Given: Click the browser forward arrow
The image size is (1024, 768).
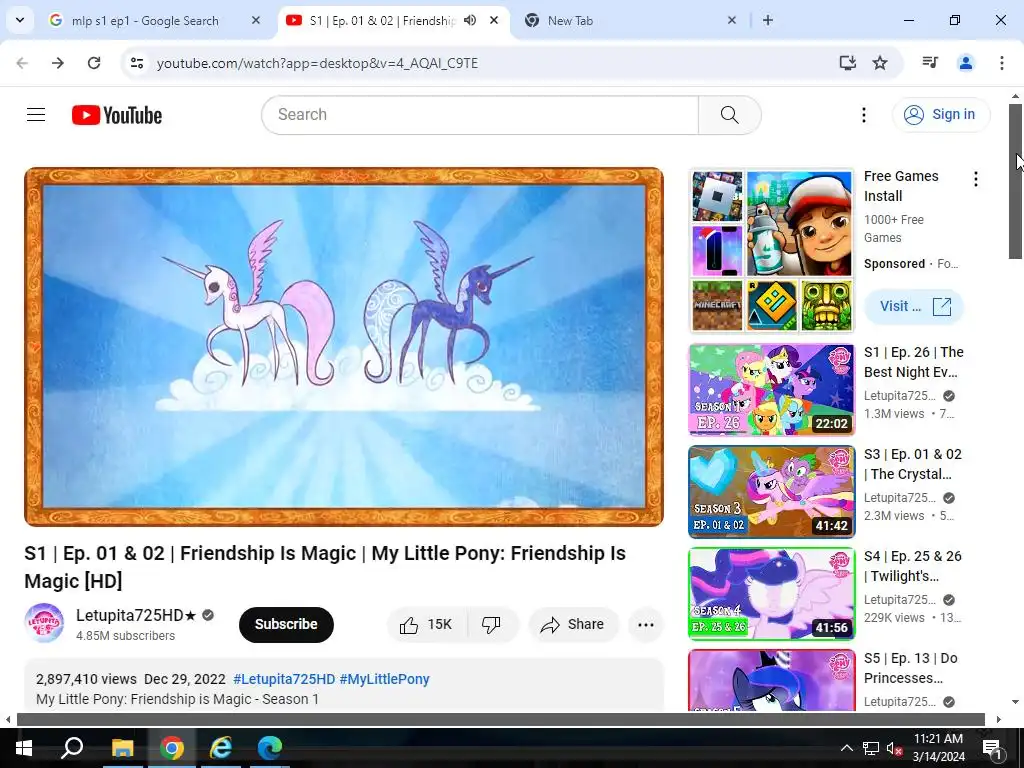Looking at the screenshot, I should point(58,63).
